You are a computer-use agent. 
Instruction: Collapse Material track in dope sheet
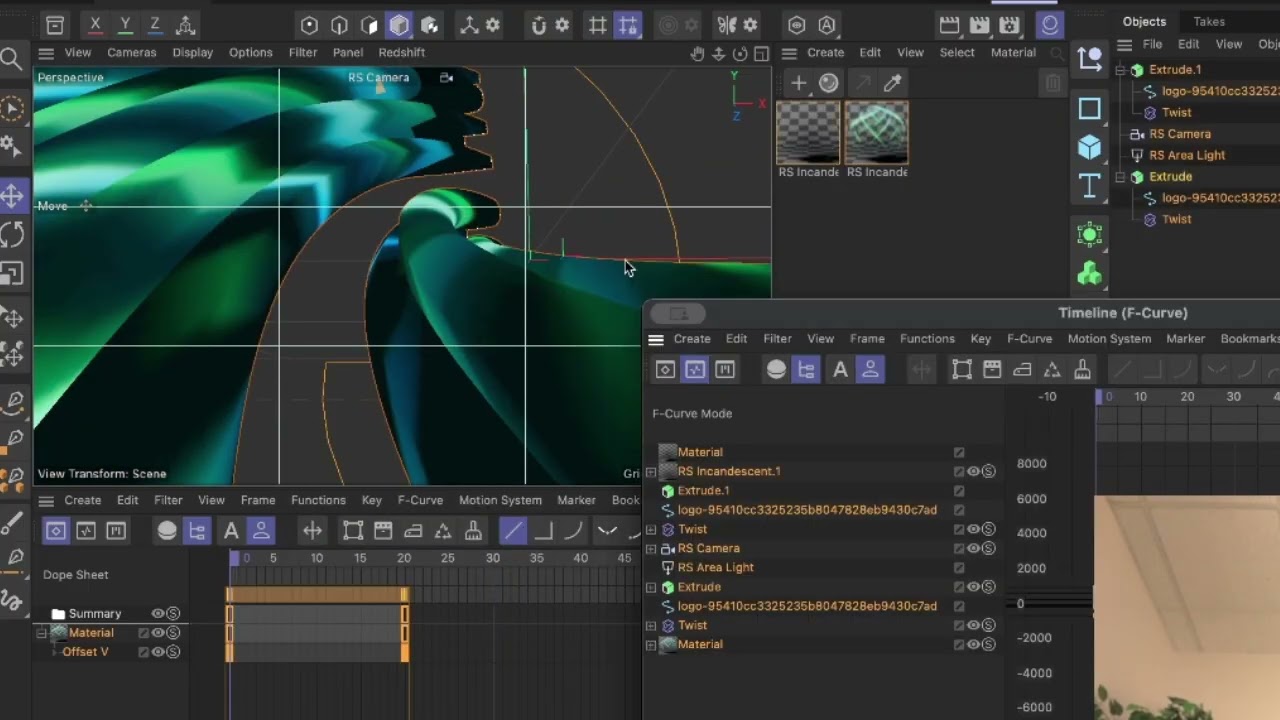[42, 633]
